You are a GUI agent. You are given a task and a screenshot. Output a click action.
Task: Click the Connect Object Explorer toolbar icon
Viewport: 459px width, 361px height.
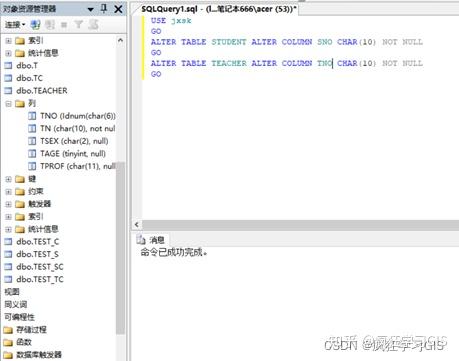tap(35, 24)
